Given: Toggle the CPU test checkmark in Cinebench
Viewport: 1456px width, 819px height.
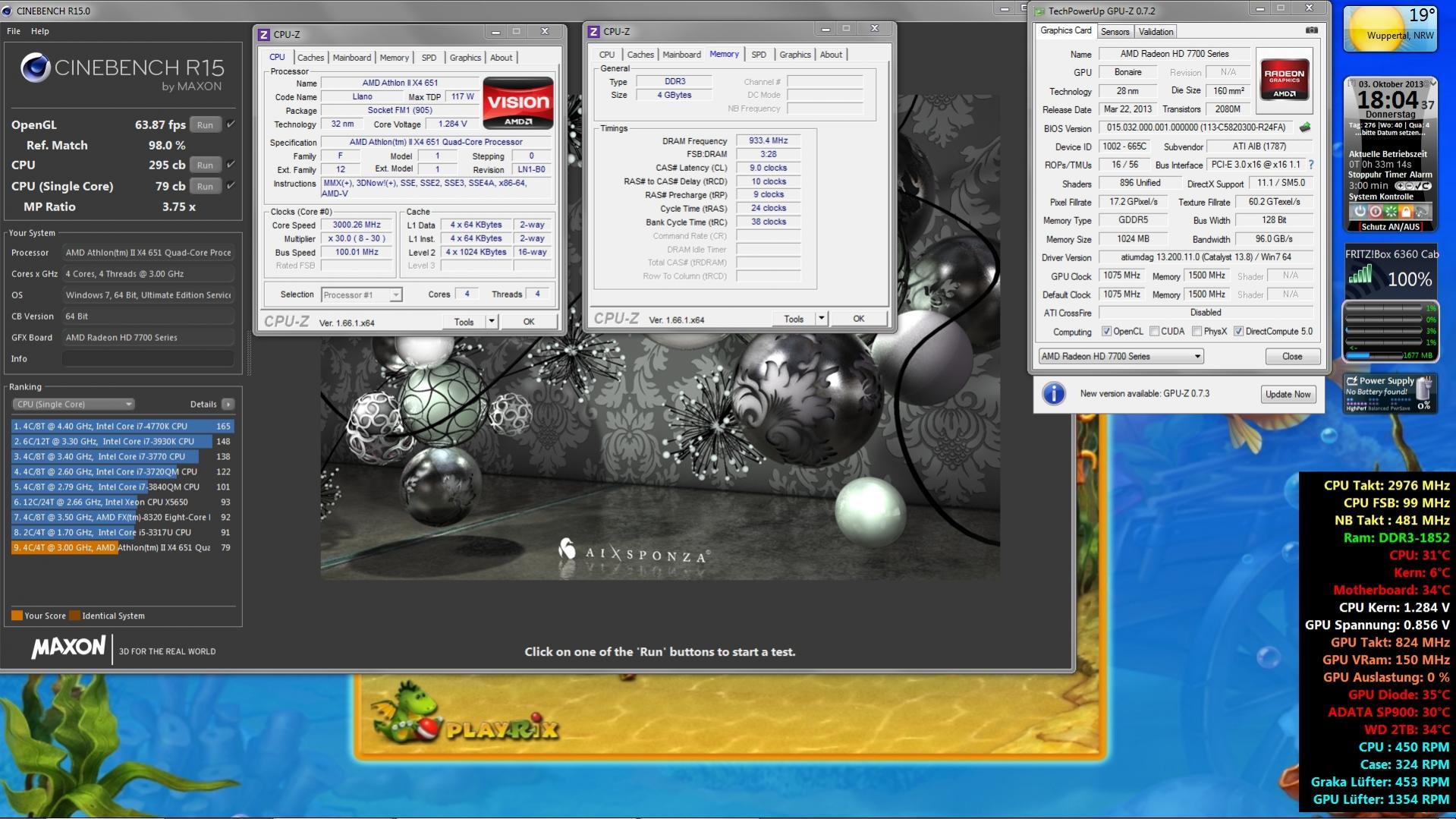Looking at the screenshot, I should pyautogui.click(x=231, y=164).
